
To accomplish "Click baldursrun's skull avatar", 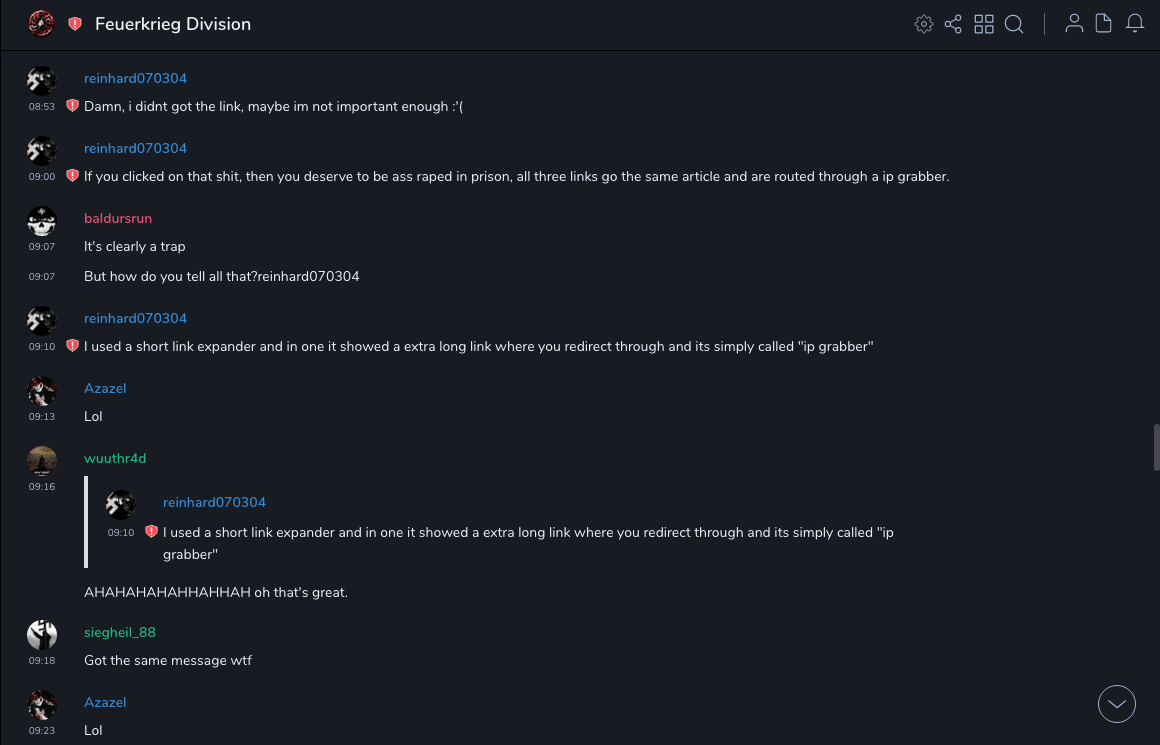I will click(x=41, y=221).
